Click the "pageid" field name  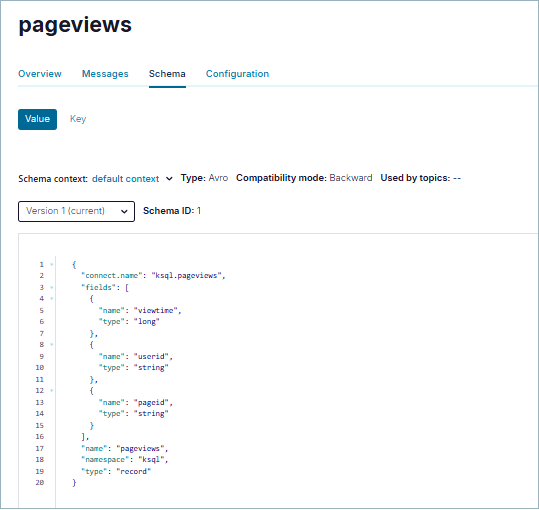152,402
